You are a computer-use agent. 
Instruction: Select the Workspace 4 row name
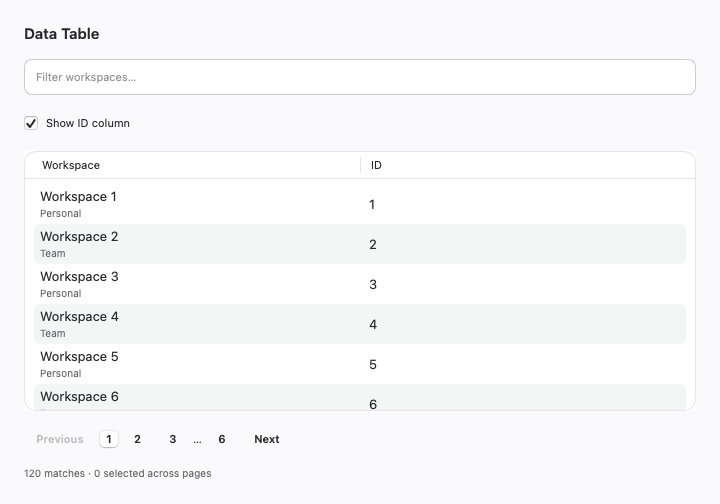coord(79,316)
